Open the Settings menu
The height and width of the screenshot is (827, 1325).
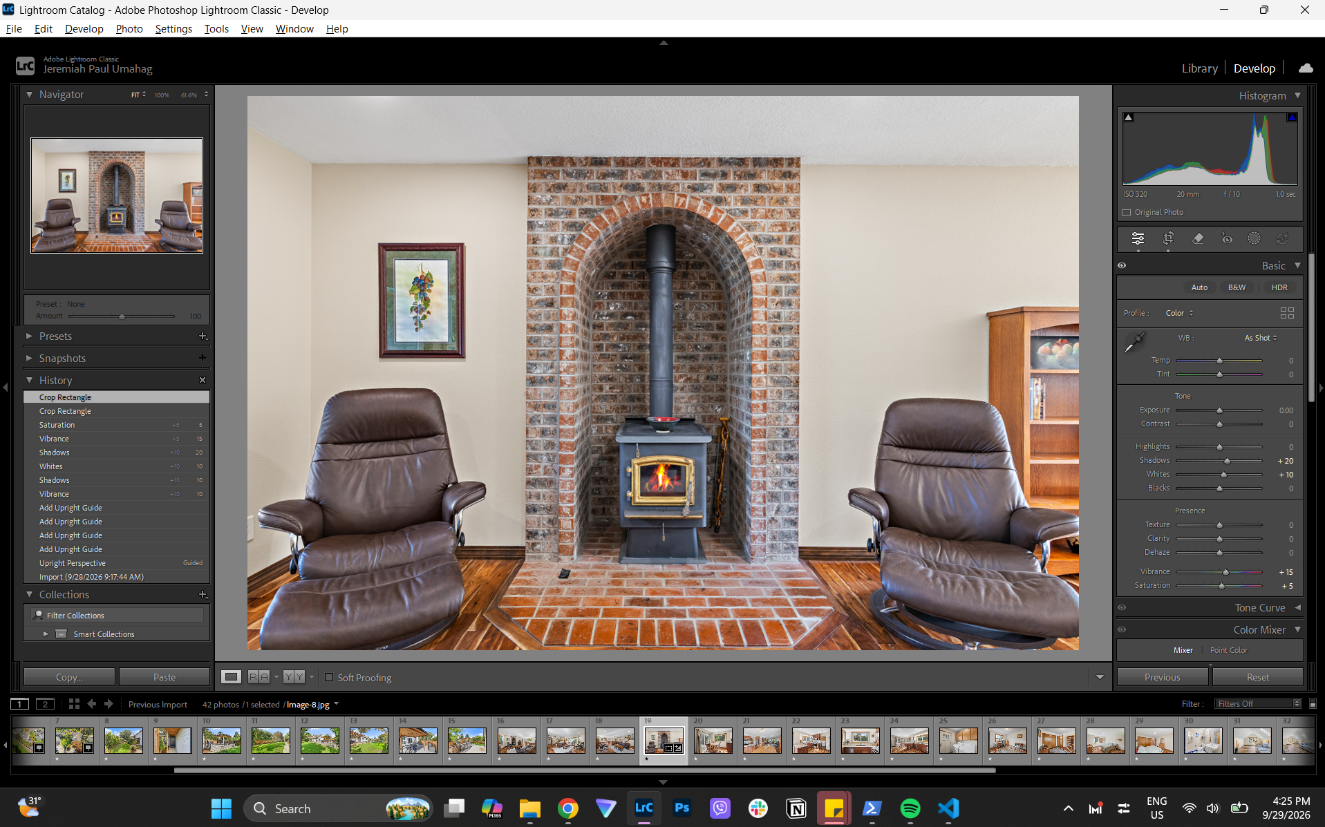pyautogui.click(x=173, y=29)
